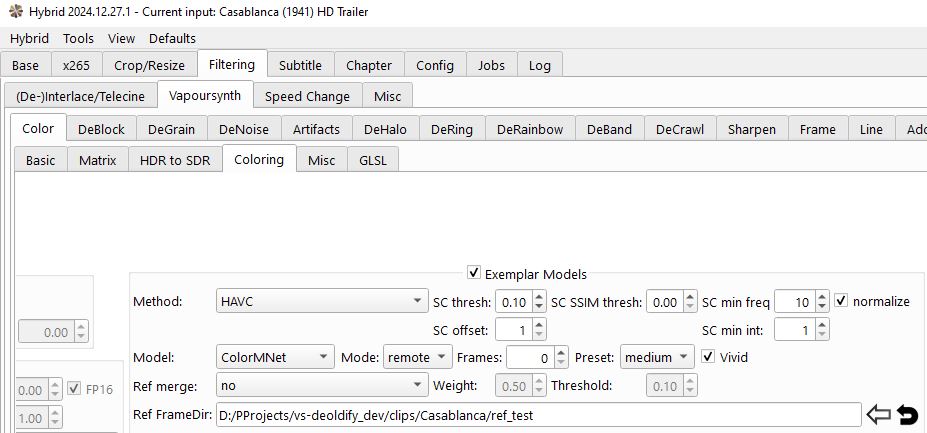Screen dimensions: 927x433
Task: Click the left arrow icon beside Ref FrameDir
Action: click(x=878, y=414)
